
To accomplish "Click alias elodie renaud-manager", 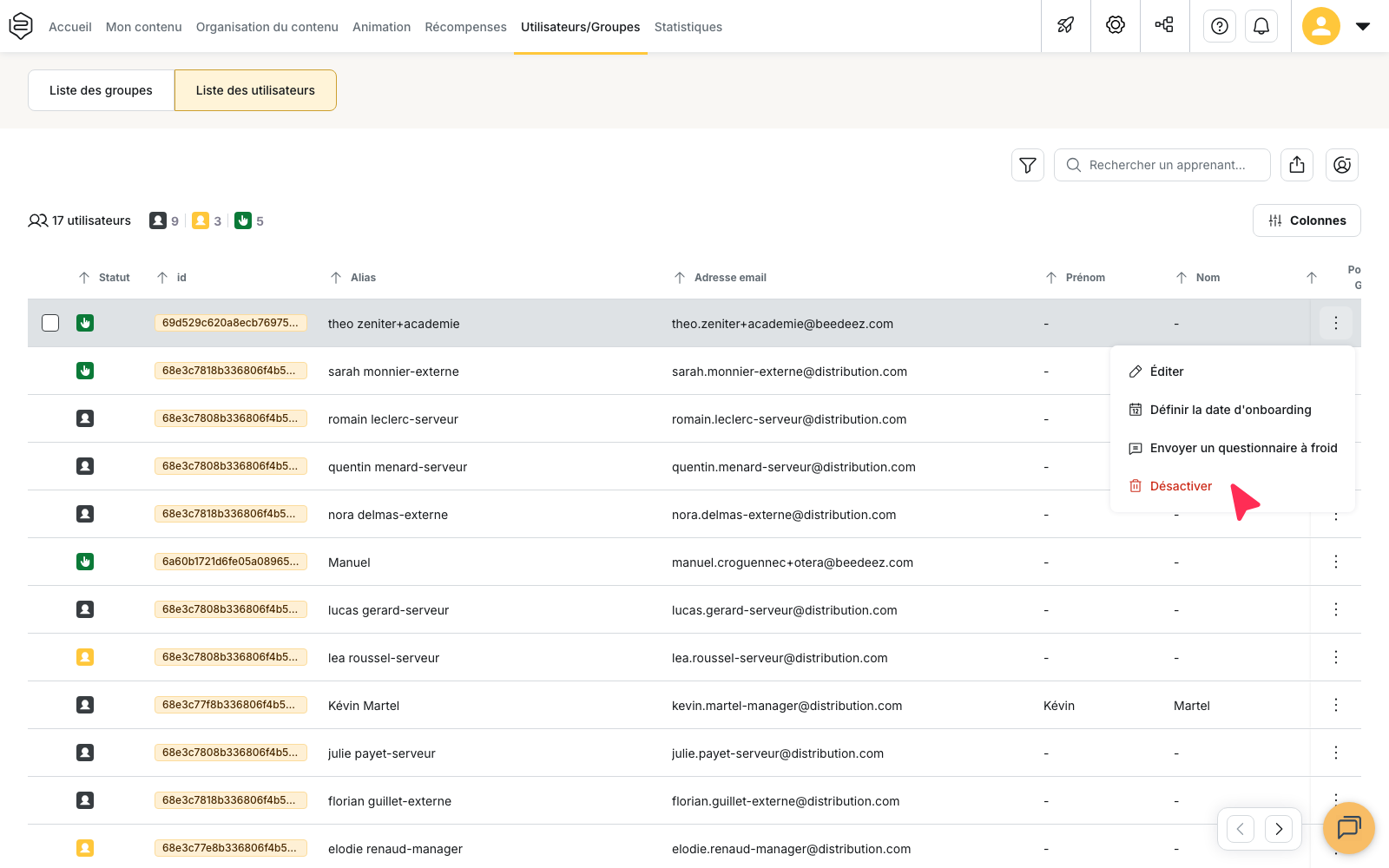I will 395,849.
